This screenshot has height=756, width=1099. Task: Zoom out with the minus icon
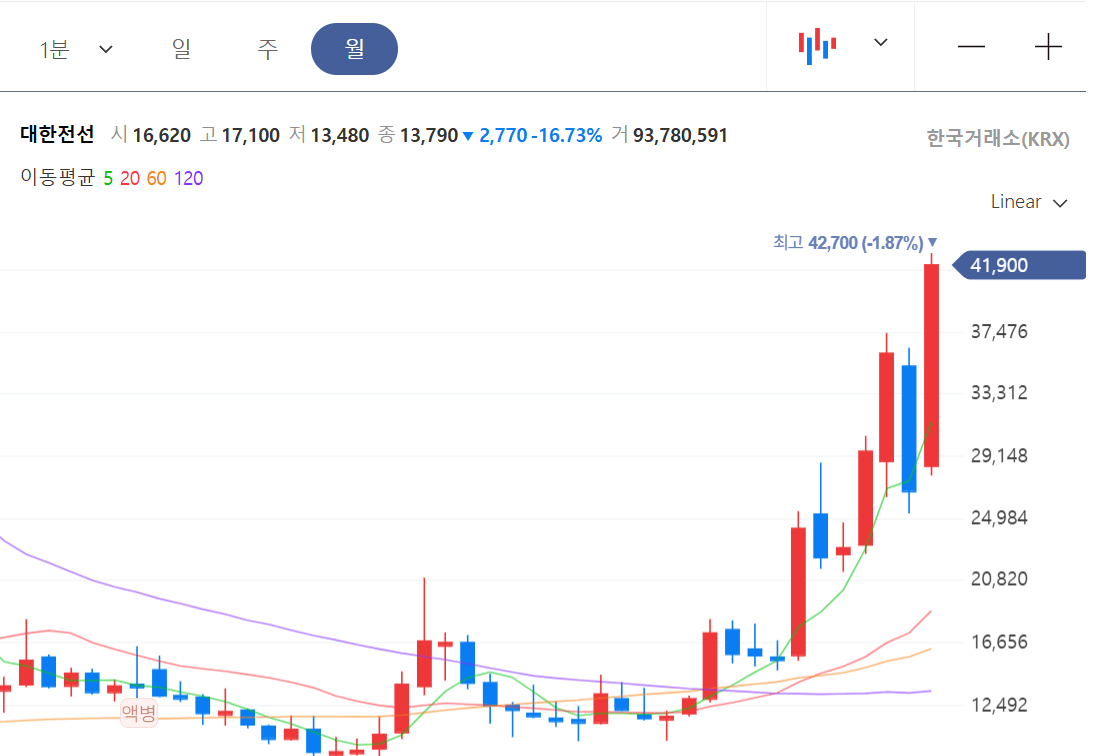click(x=971, y=47)
